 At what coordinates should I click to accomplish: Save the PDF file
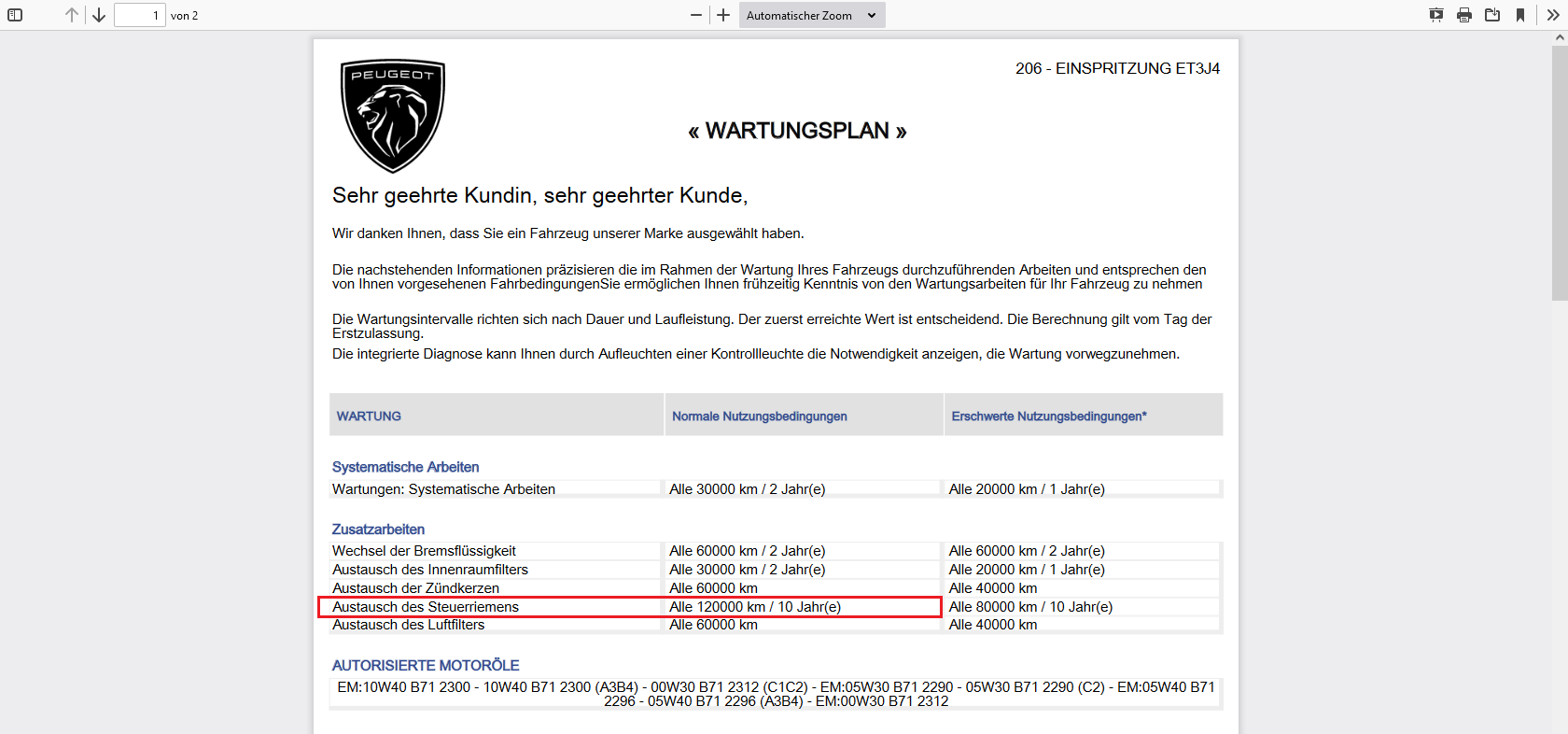click(1492, 15)
